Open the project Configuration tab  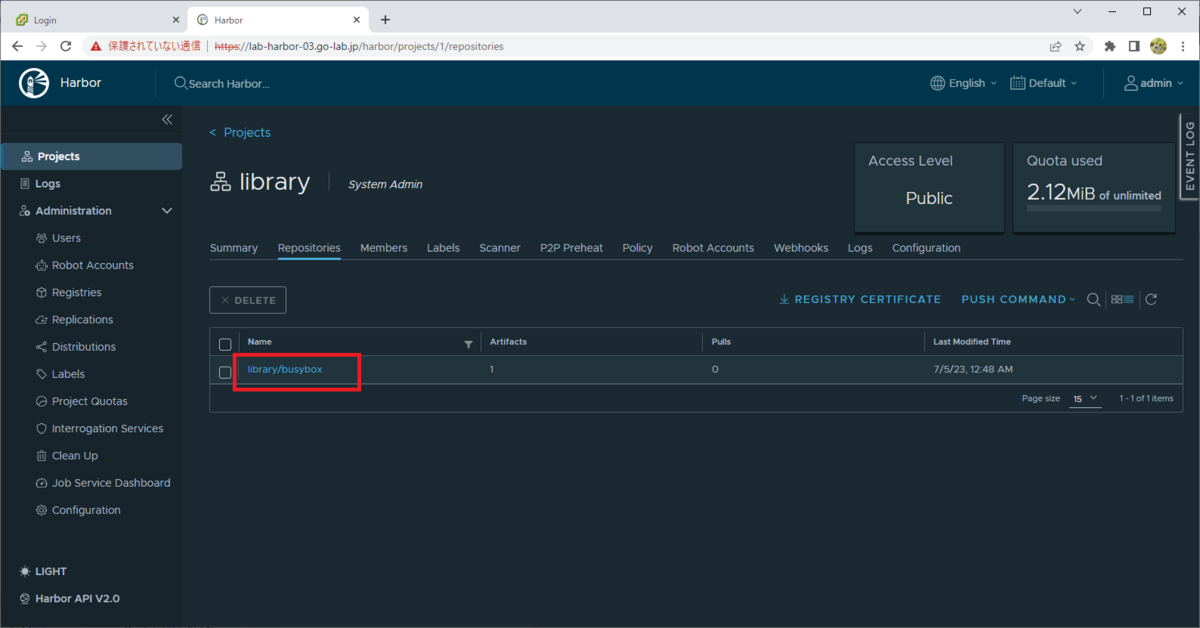click(x=926, y=248)
